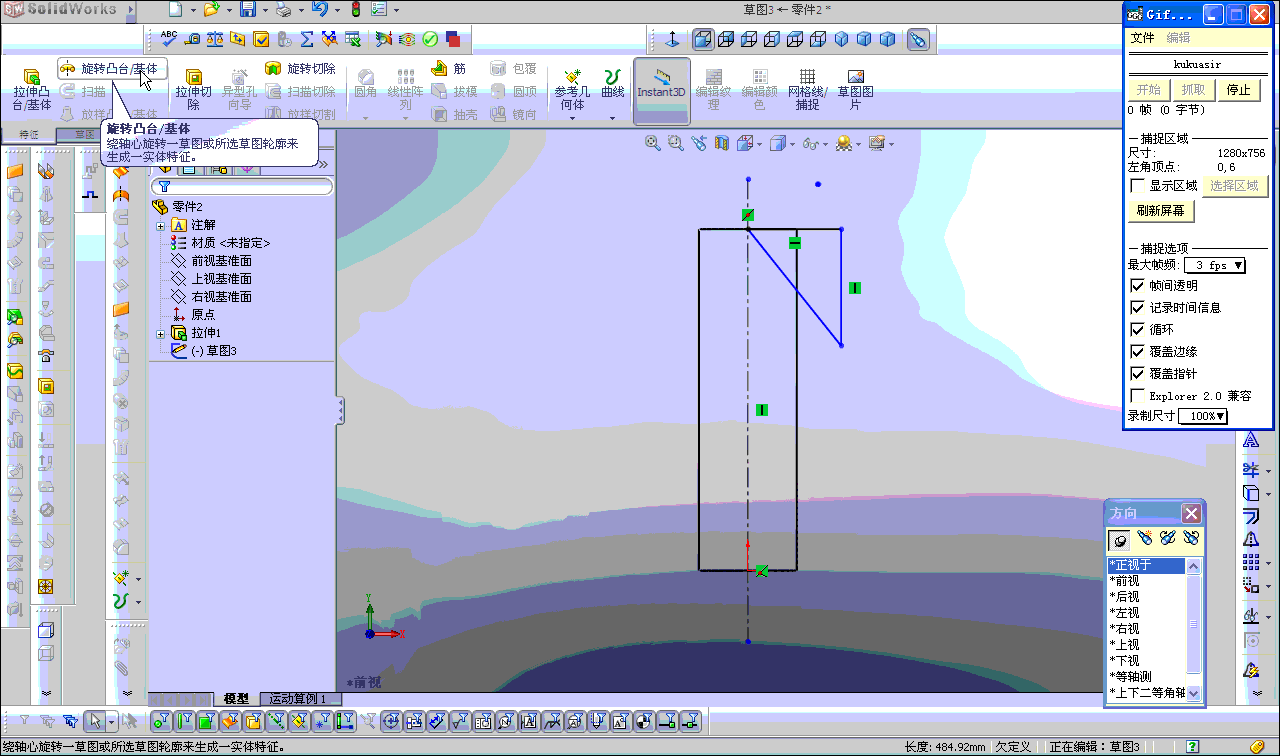Uncheck the 帧间透明 checkbox
The height and width of the screenshot is (756, 1280).
tap(1137, 286)
